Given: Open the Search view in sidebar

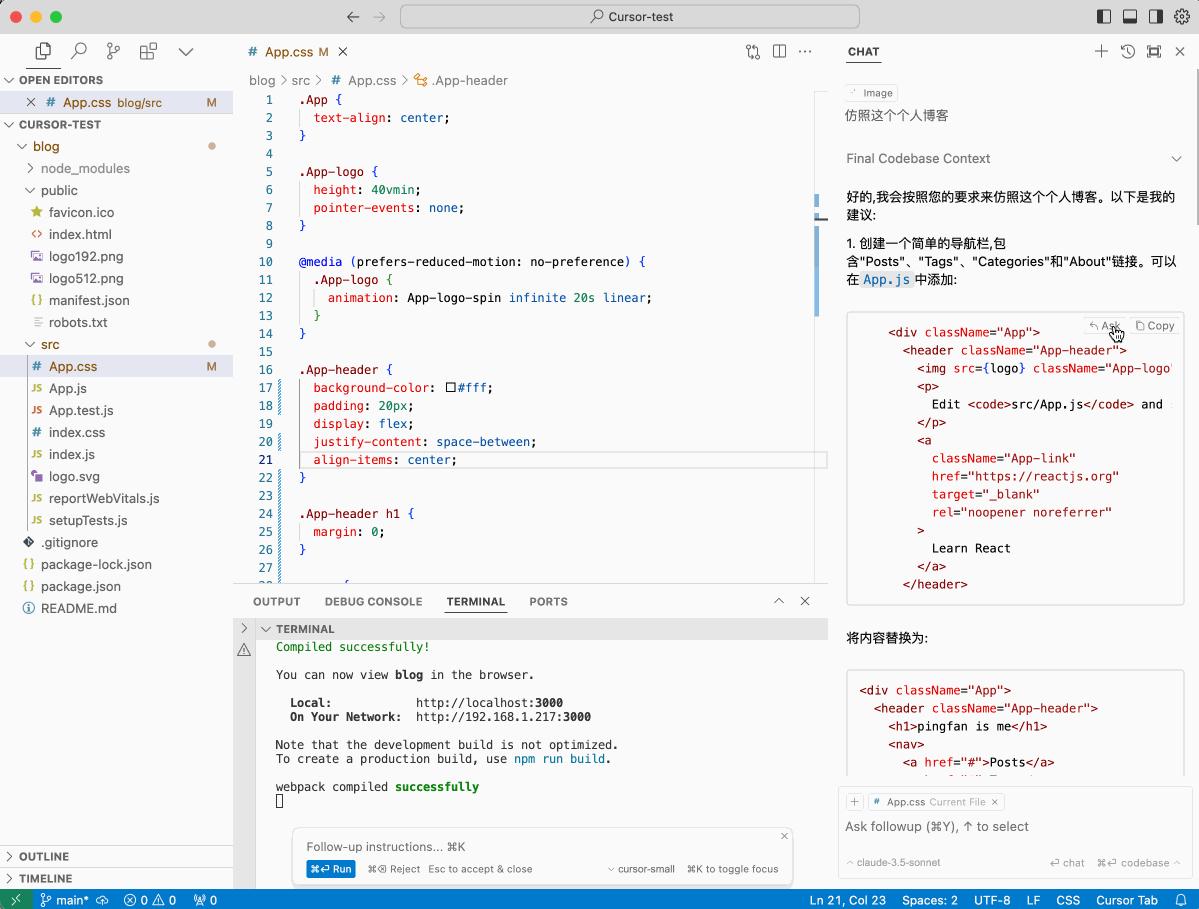Looking at the screenshot, I should point(79,51).
